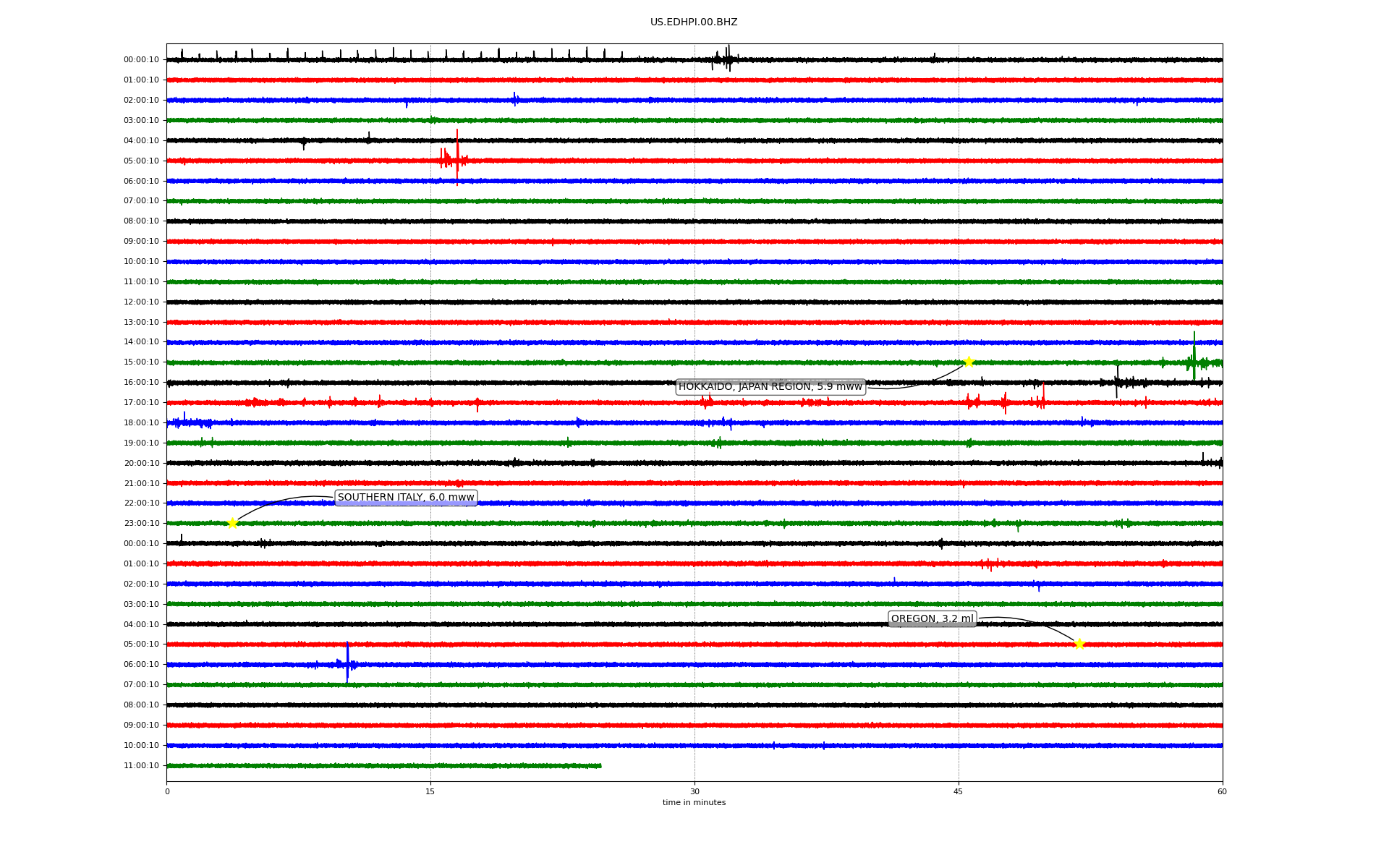Click the 15 tick on the time axis
The image size is (1389, 868).
click(430, 791)
